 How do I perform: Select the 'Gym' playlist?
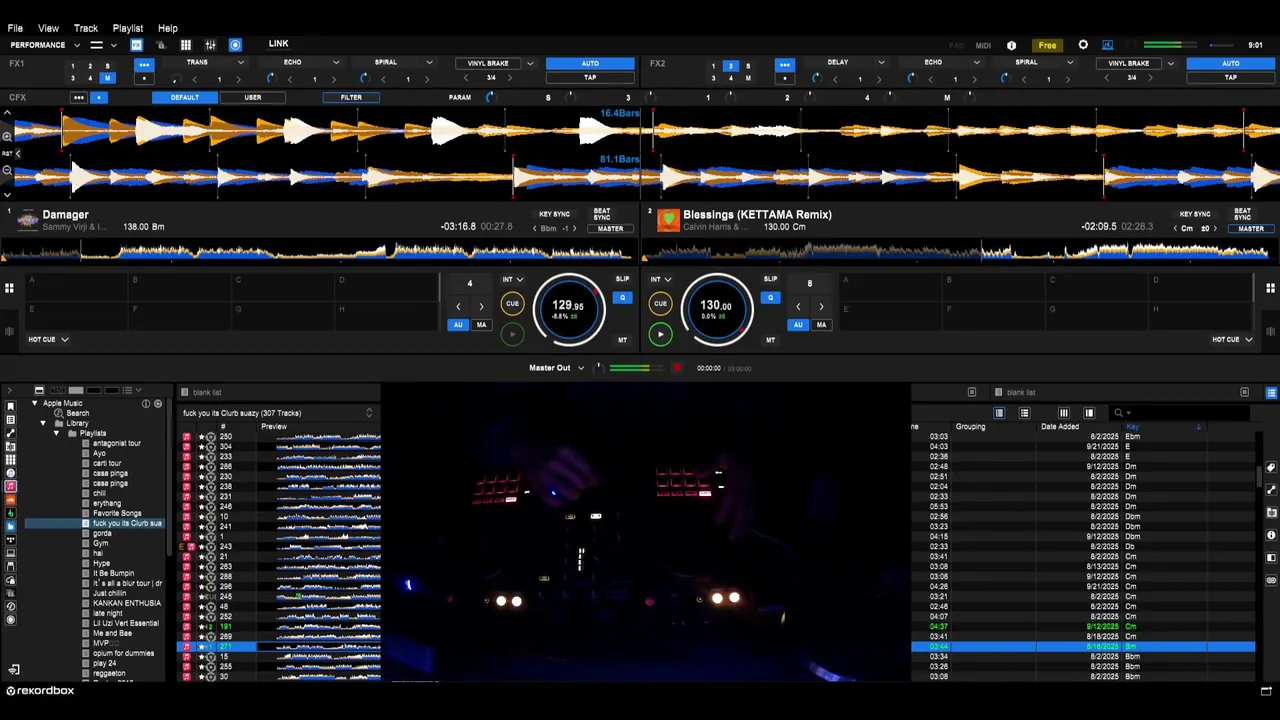pos(101,543)
